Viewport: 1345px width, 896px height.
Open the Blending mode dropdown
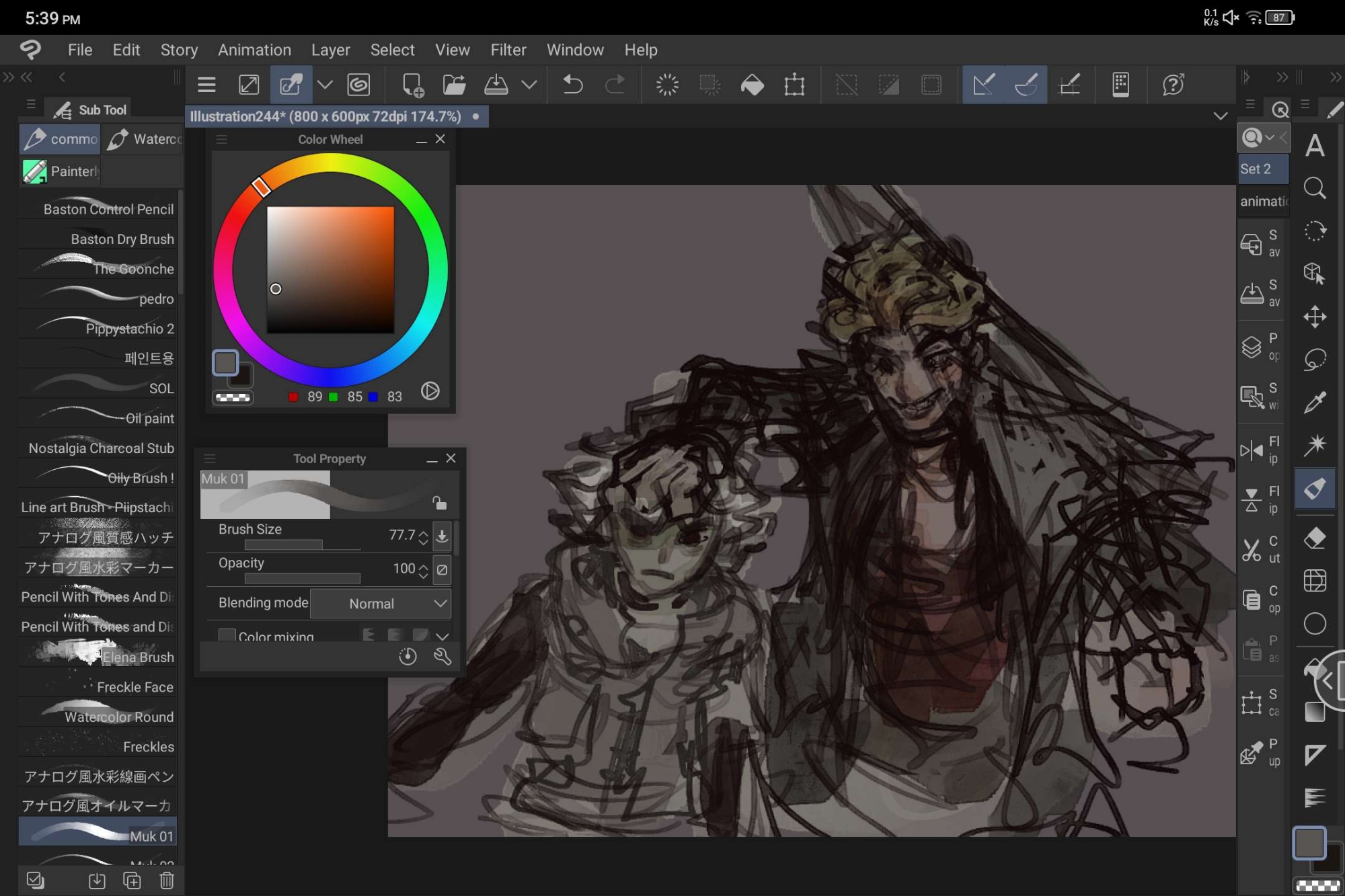click(381, 604)
